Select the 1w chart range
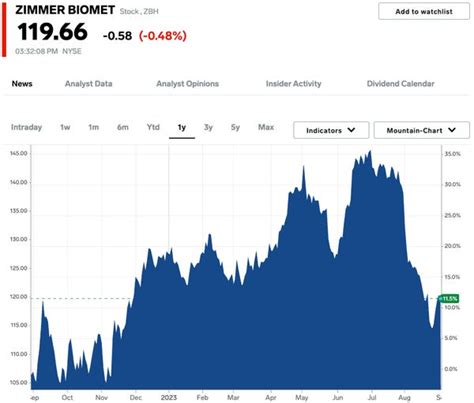This screenshot has height=403, width=474. click(x=65, y=127)
